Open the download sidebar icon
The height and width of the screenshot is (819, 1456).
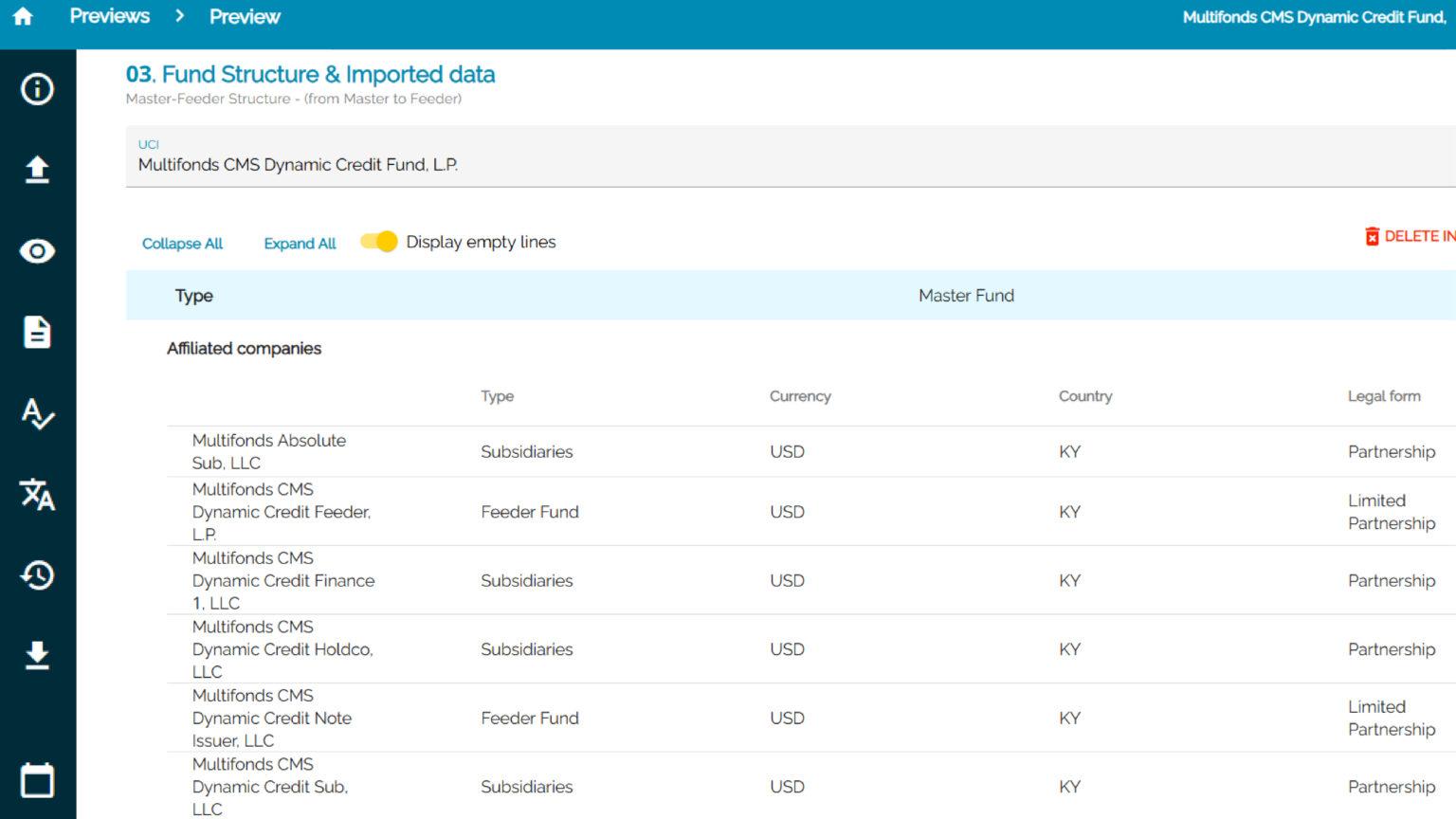[37, 655]
